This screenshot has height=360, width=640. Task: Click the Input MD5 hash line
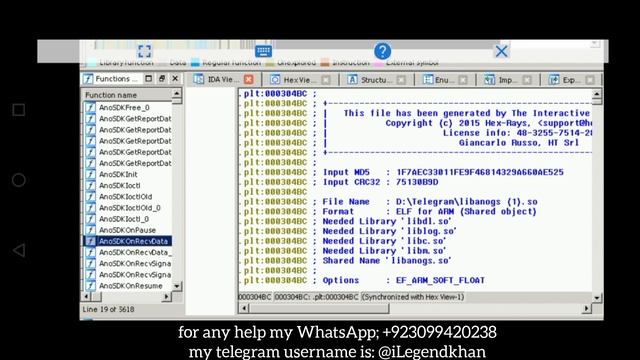tap(443, 172)
